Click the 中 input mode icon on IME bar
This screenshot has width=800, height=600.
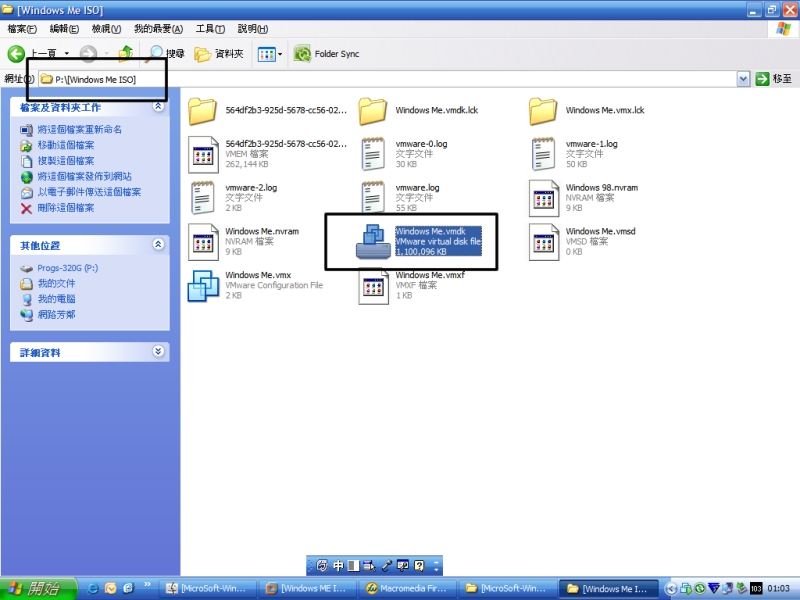tap(338, 565)
